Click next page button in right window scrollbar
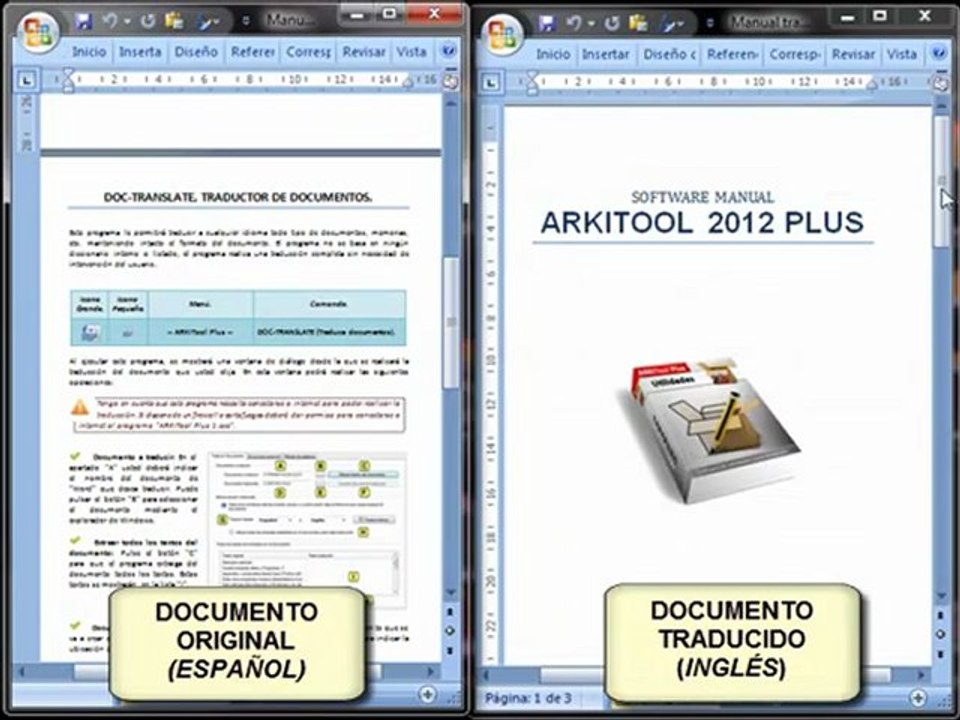960x720 pixels. pyautogui.click(x=941, y=654)
